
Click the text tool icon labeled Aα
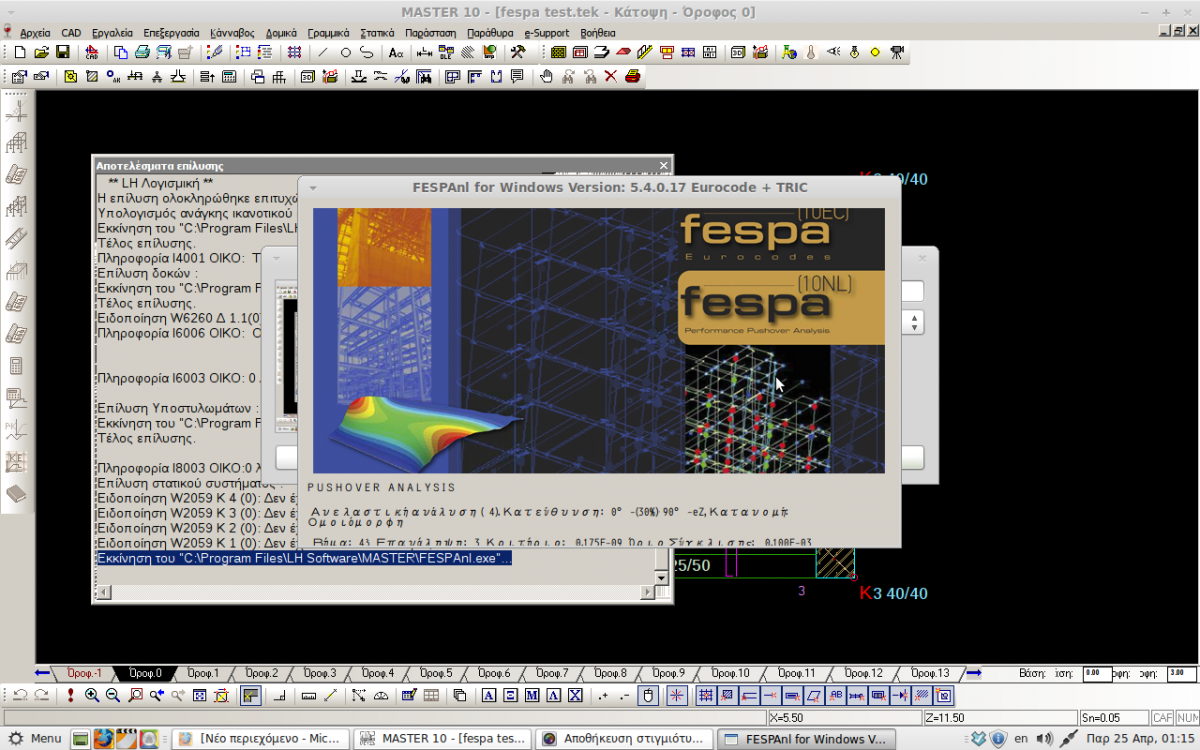point(396,52)
